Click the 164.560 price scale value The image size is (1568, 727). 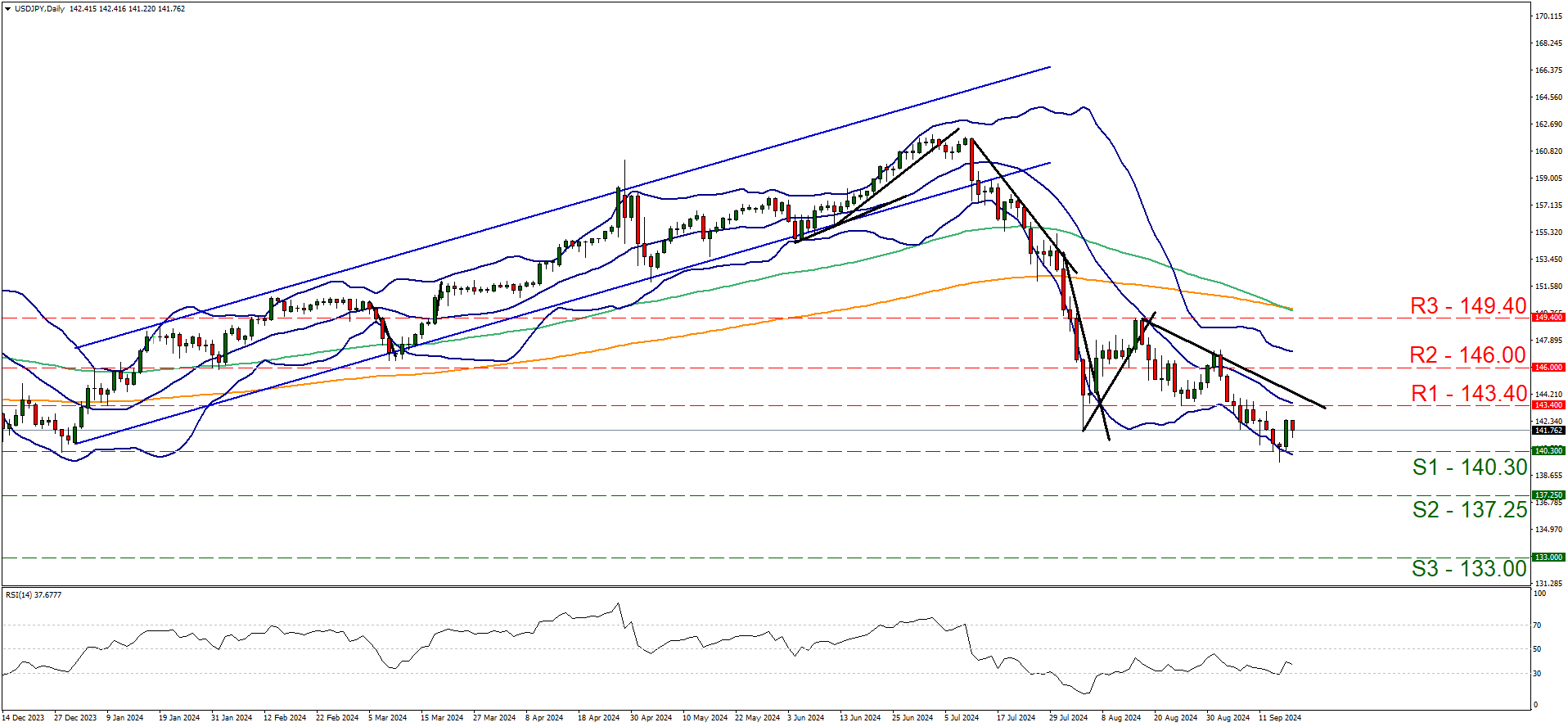[1549, 97]
